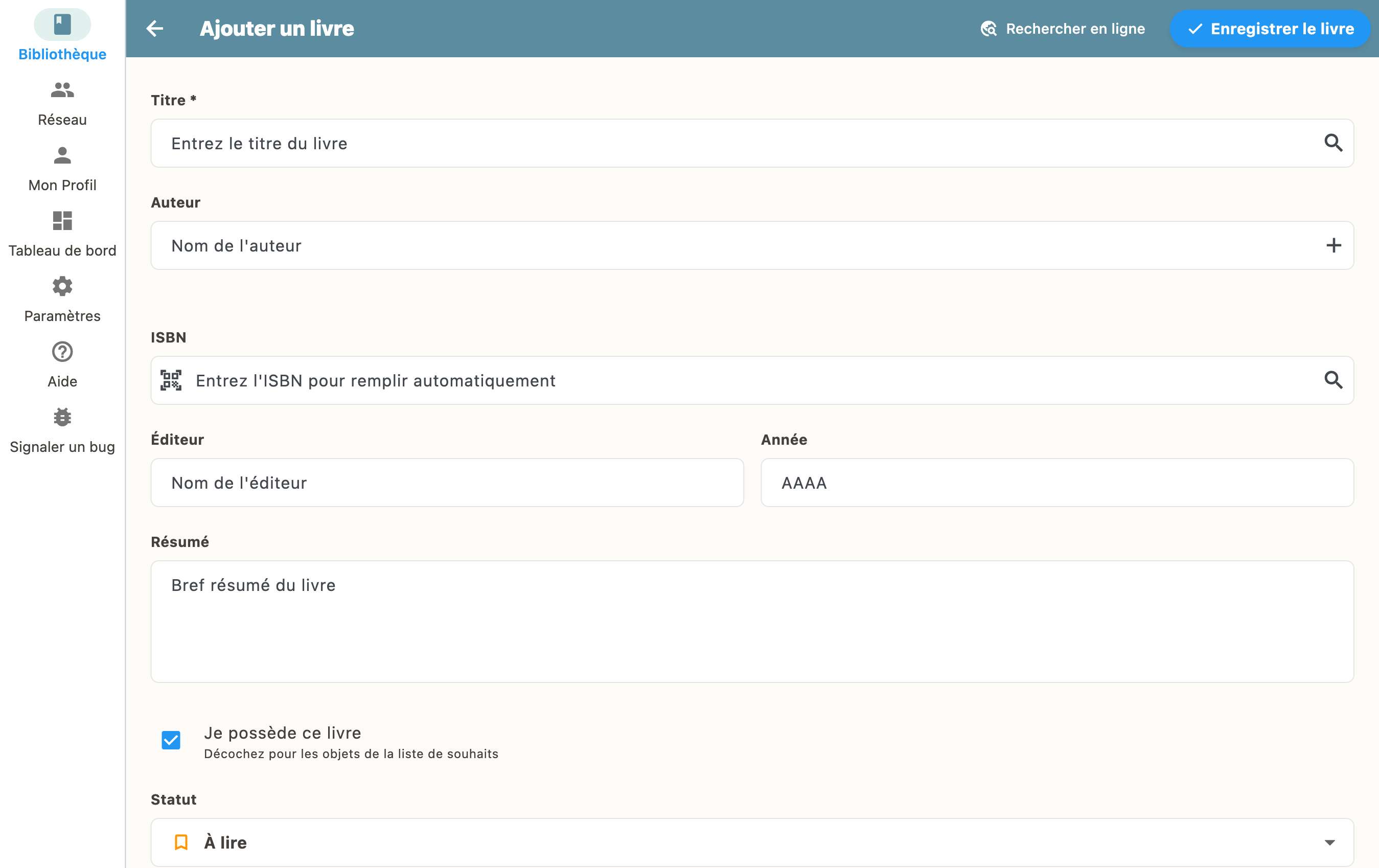
Task: Click the bookmark icon next to À lire
Action: point(181,842)
